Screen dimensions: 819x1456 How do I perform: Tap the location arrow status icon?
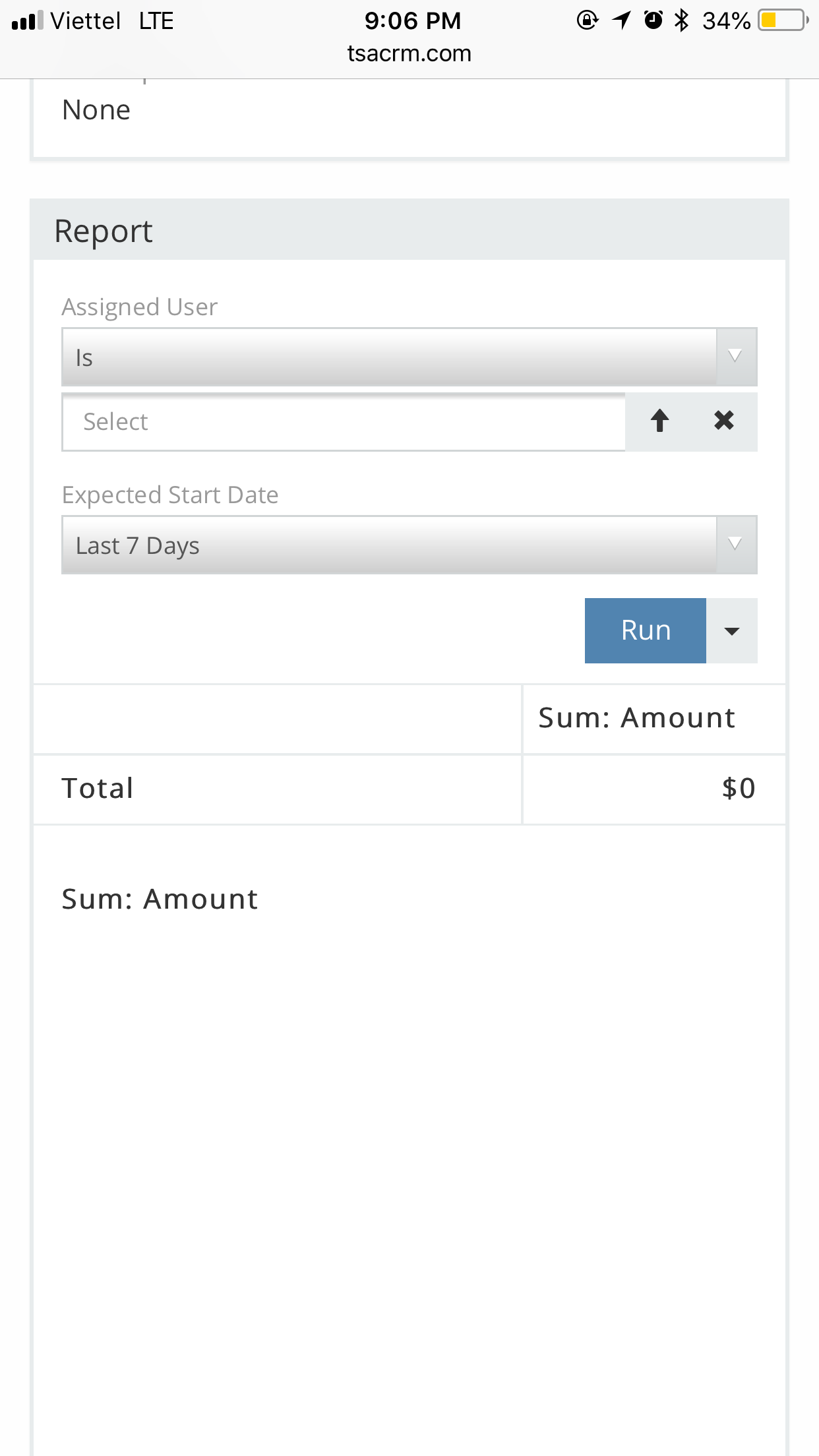(621, 20)
